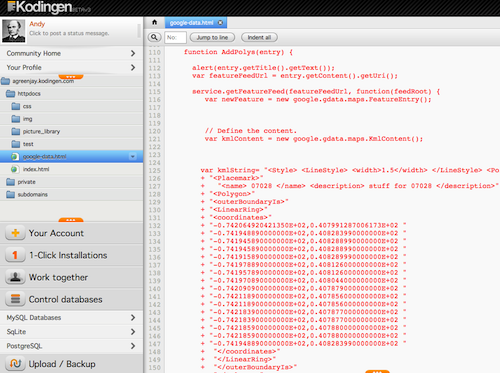This screenshot has width=500, height=373.
Task: Click the "<coordinates>" opening code line
Action: pyautogui.click(x=237, y=217)
